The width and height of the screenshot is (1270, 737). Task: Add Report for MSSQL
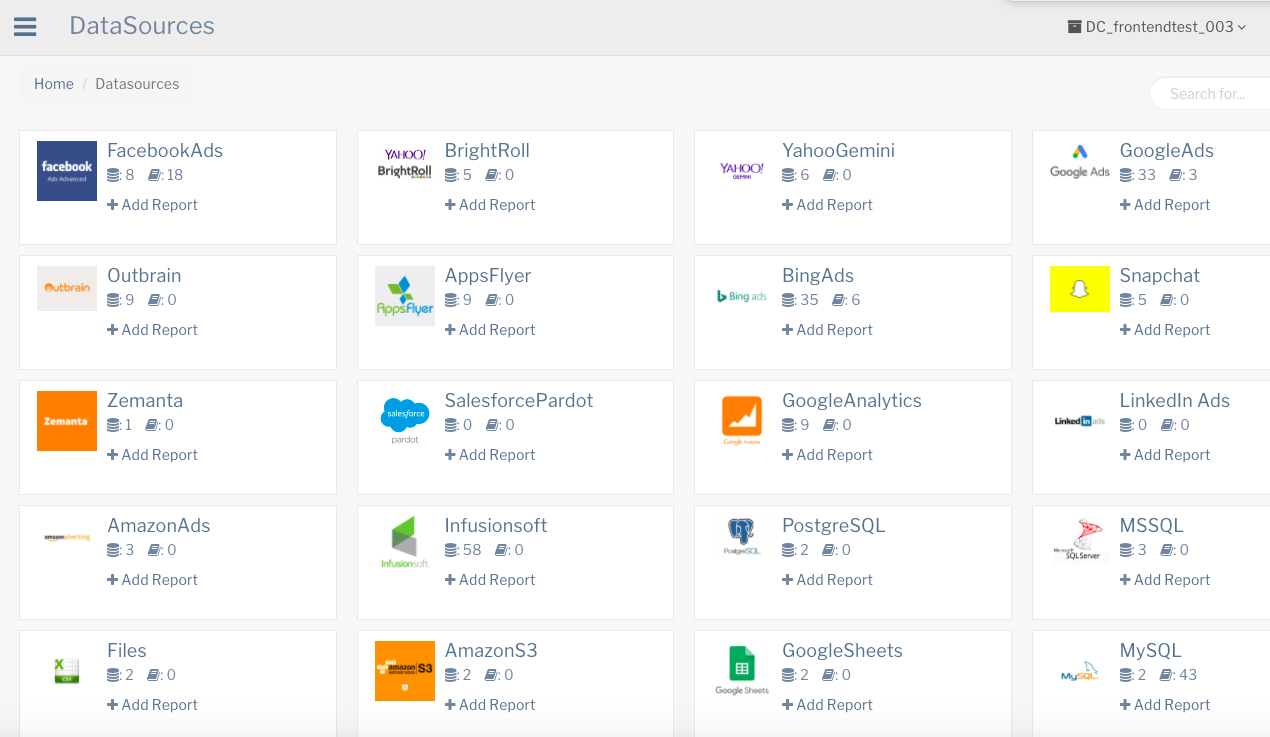(1165, 580)
